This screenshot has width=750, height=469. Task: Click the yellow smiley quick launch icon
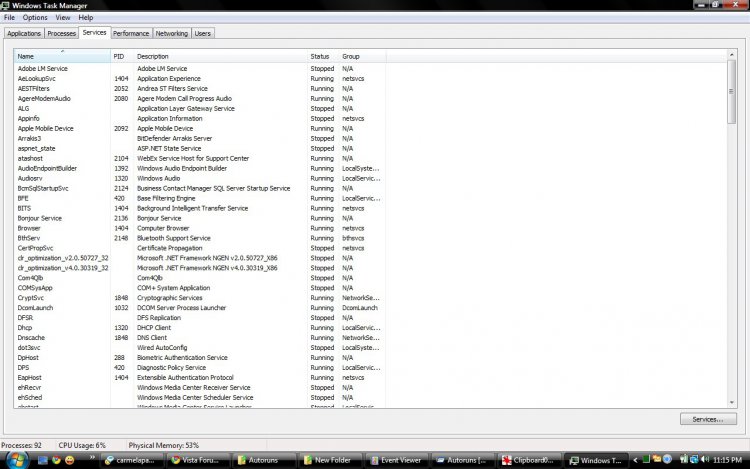pyautogui.click(x=70, y=460)
